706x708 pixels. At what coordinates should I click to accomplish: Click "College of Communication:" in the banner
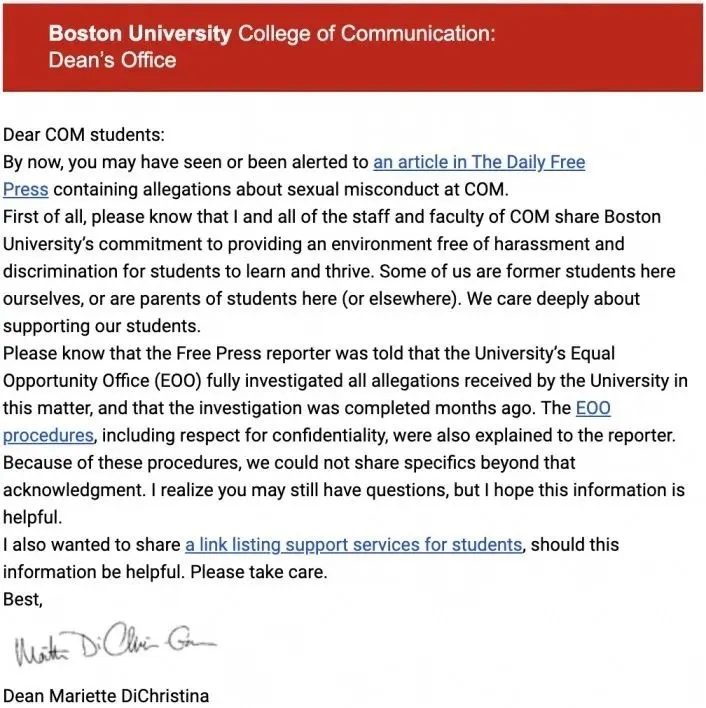tap(365, 33)
